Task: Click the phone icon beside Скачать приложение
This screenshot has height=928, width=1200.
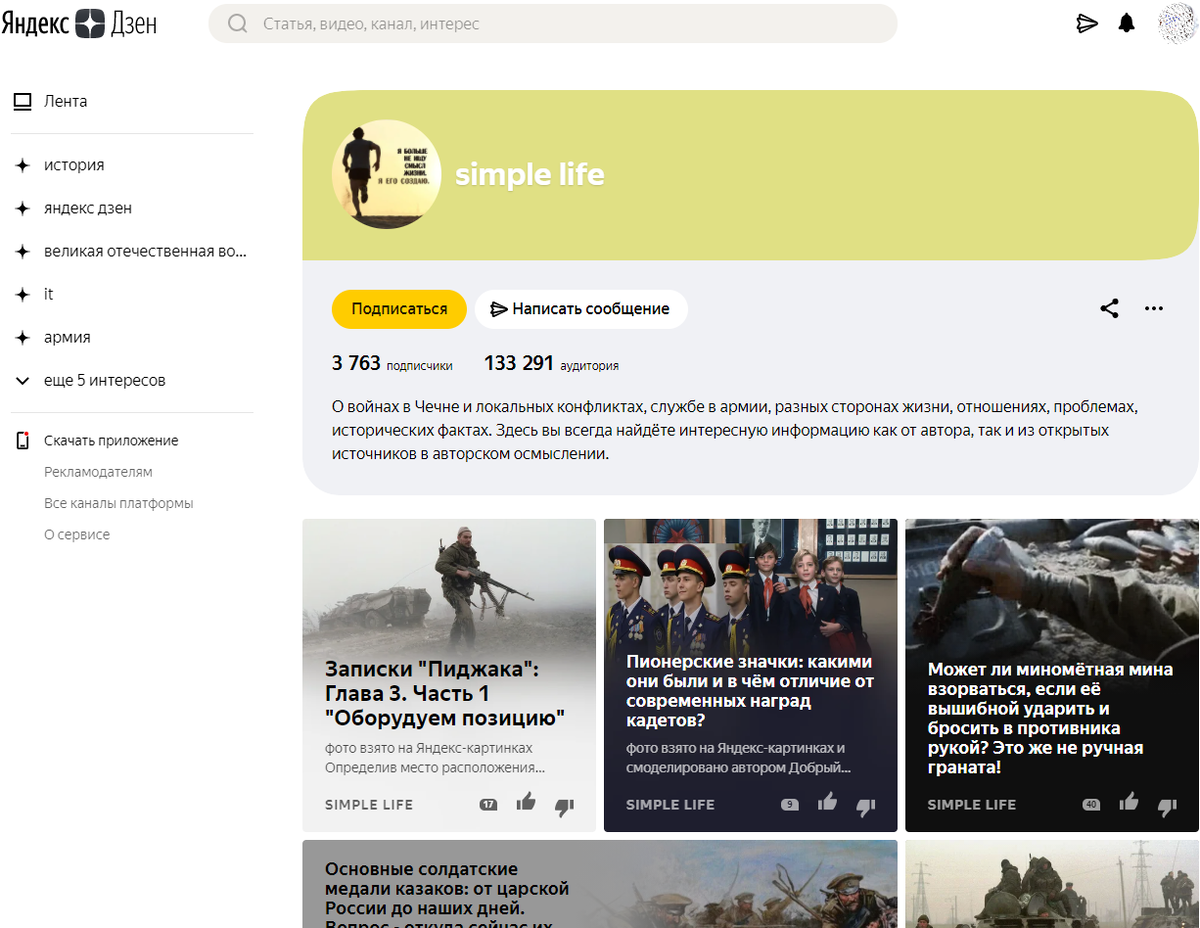Action: (23, 441)
